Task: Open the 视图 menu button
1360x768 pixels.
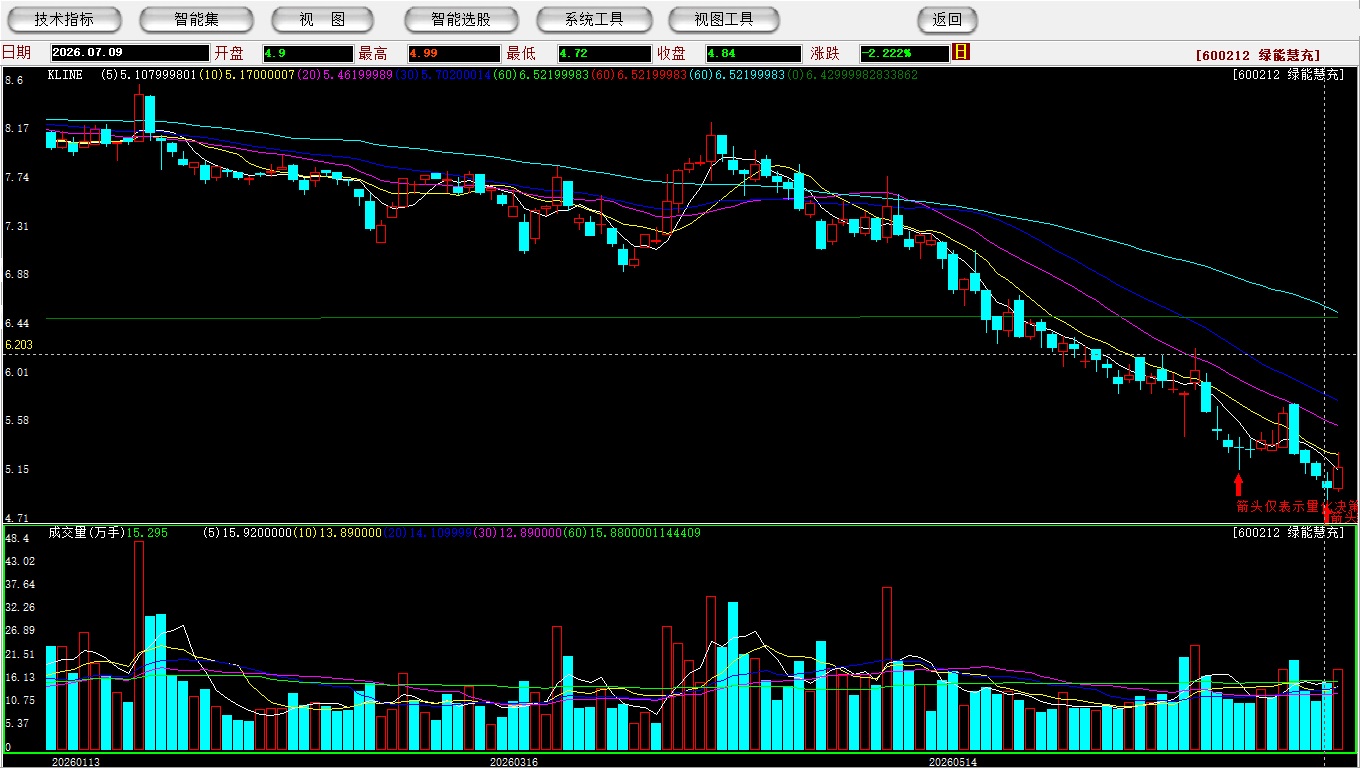Action: click(322, 20)
